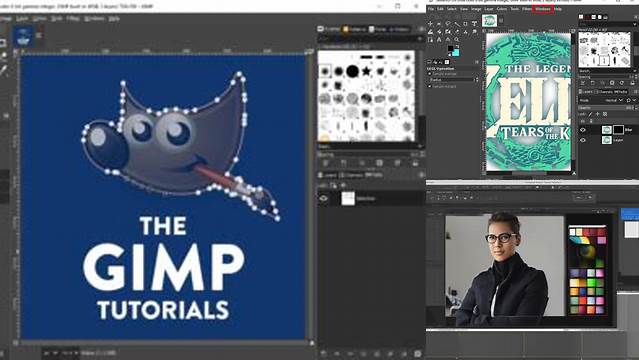Click the lock pixels pencil icon
Viewport: 639px width, 360px height.
(x=590, y=114)
